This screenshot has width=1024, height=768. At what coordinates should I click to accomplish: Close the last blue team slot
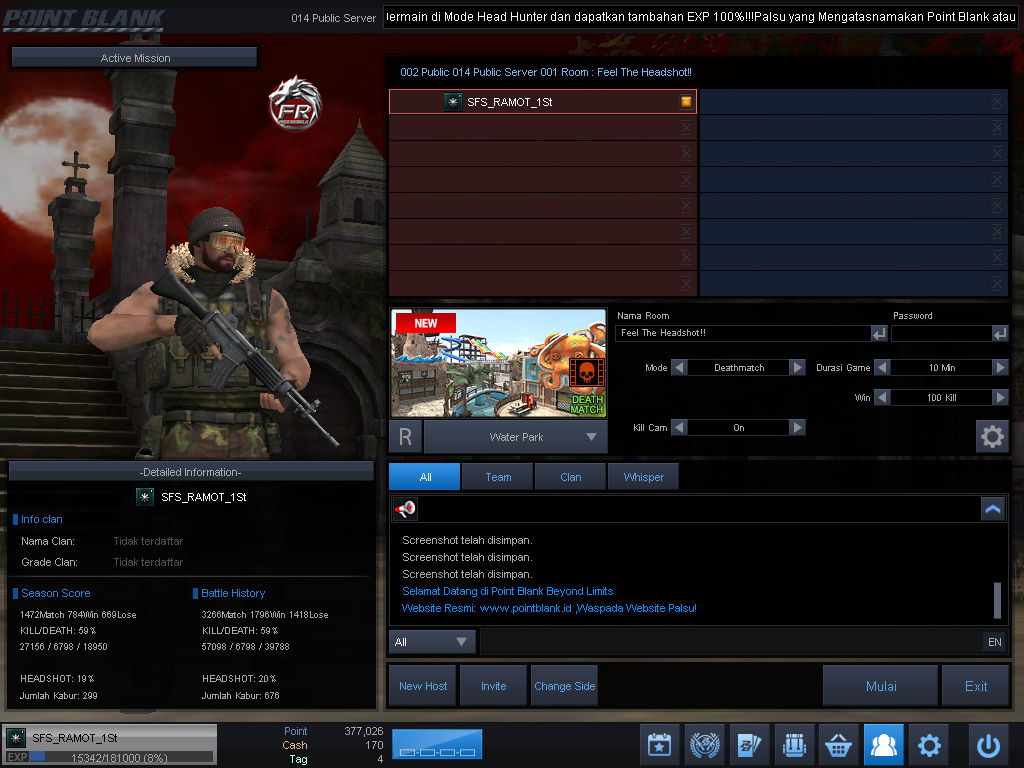click(x=997, y=283)
